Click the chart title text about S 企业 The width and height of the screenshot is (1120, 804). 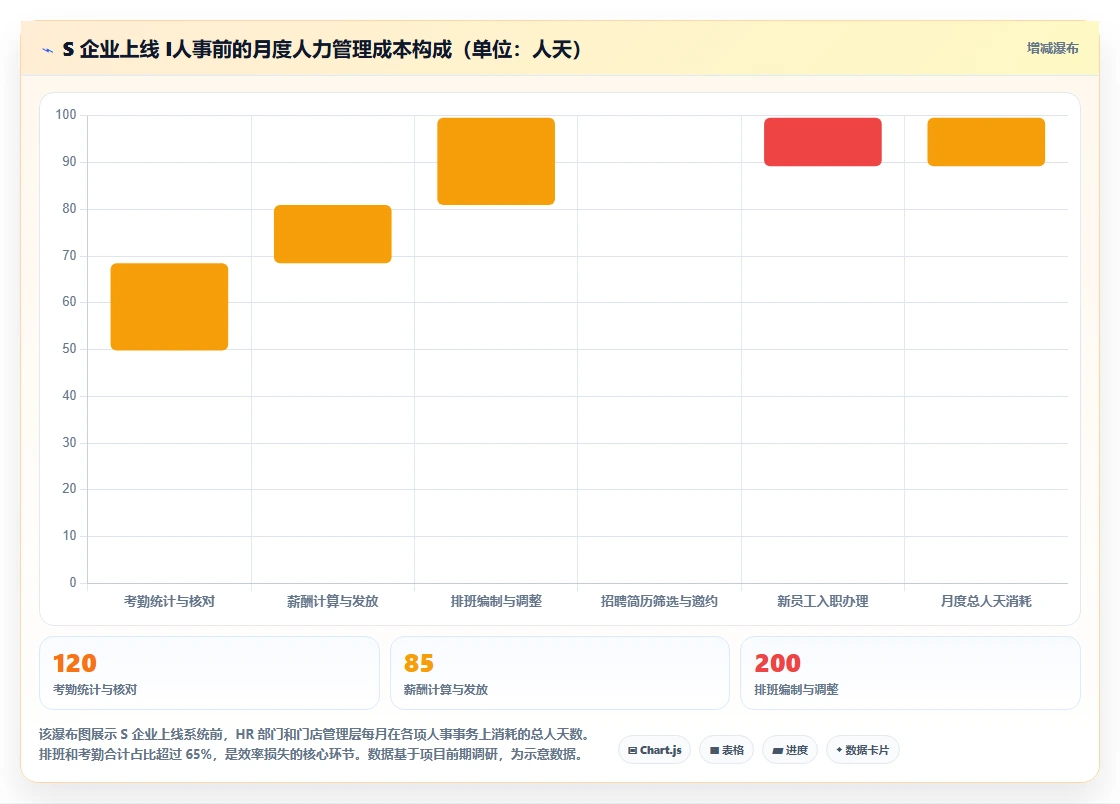click(322, 49)
